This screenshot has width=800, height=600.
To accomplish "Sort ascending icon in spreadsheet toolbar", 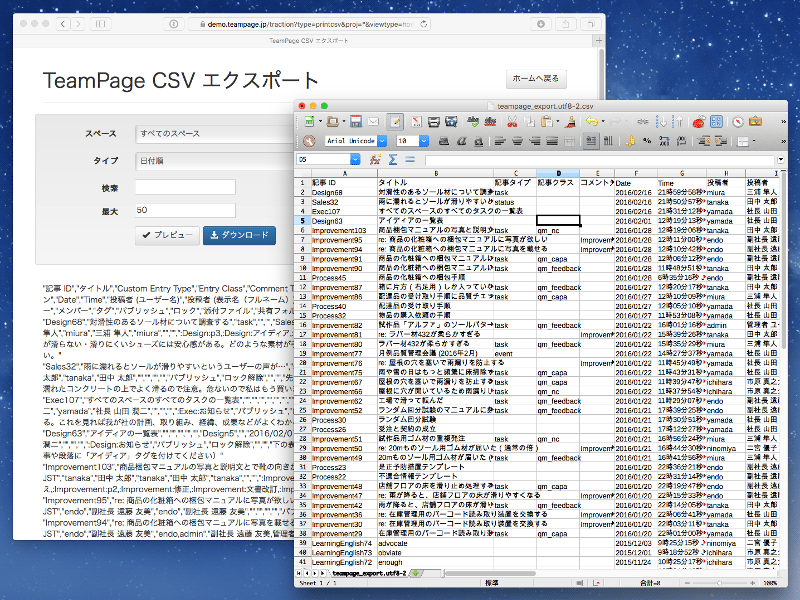I will coord(661,121).
